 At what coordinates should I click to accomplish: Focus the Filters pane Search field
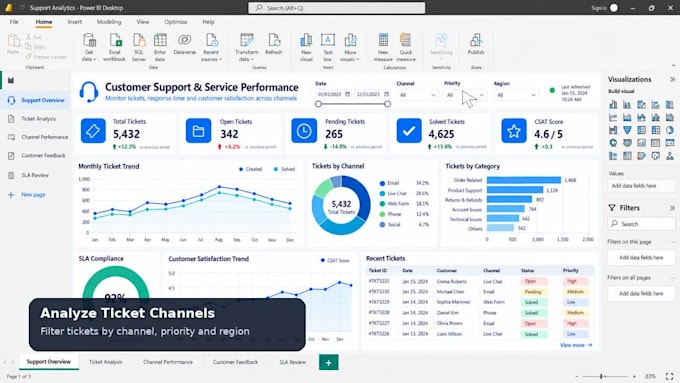click(x=641, y=224)
